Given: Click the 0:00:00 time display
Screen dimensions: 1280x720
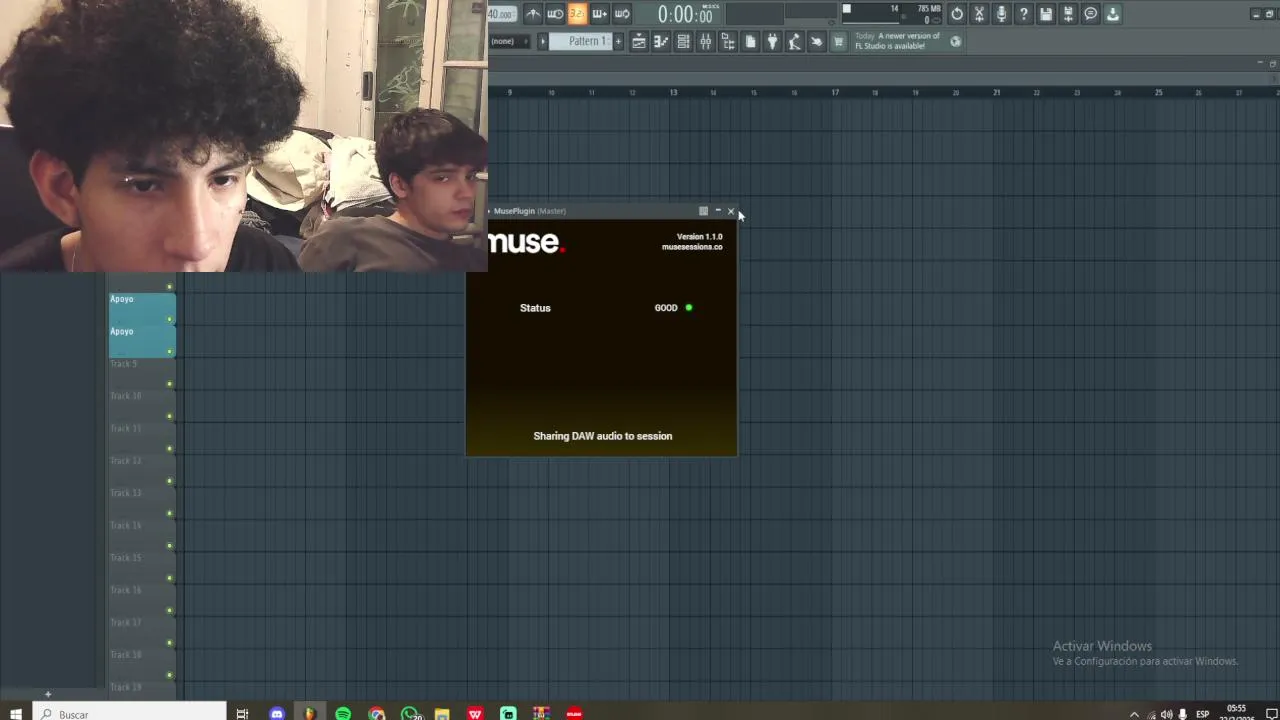Looking at the screenshot, I should (x=685, y=14).
